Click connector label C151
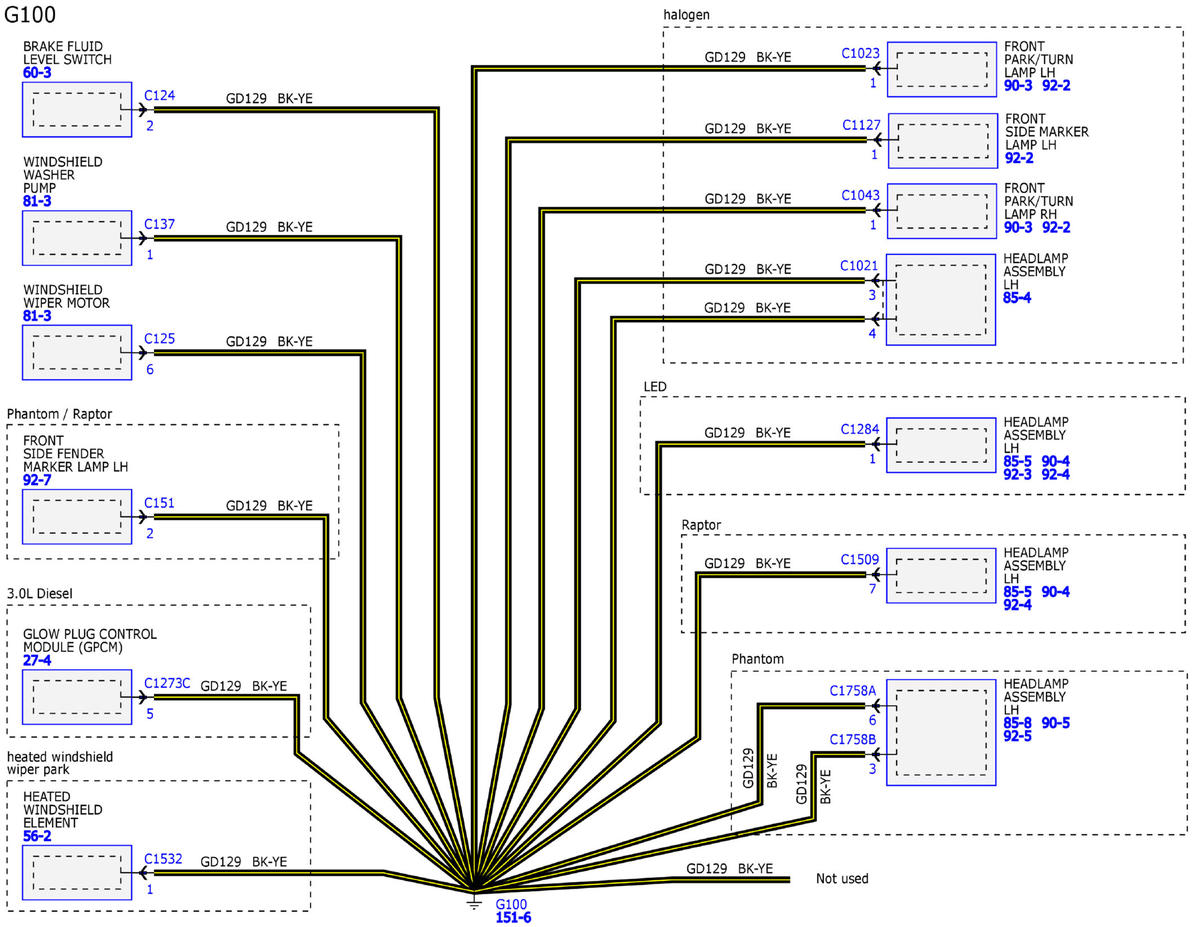Viewport: 1200px width, 927px height. tap(159, 502)
